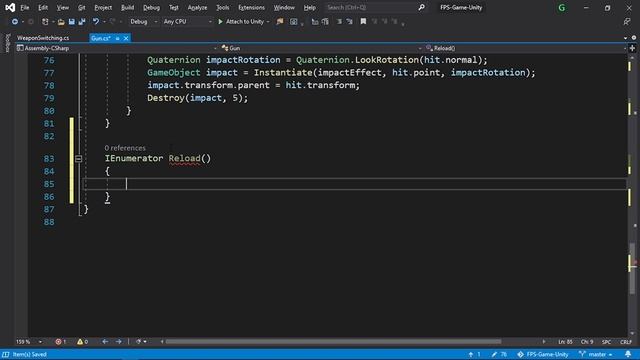Expand Attach to Unity dropdown arrow
Screen dimensions: 640x360
pos(268,22)
